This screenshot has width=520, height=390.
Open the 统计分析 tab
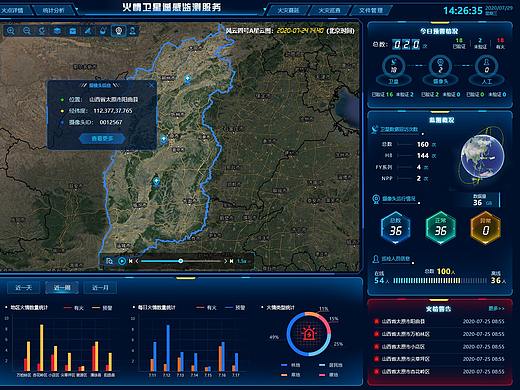54,11
